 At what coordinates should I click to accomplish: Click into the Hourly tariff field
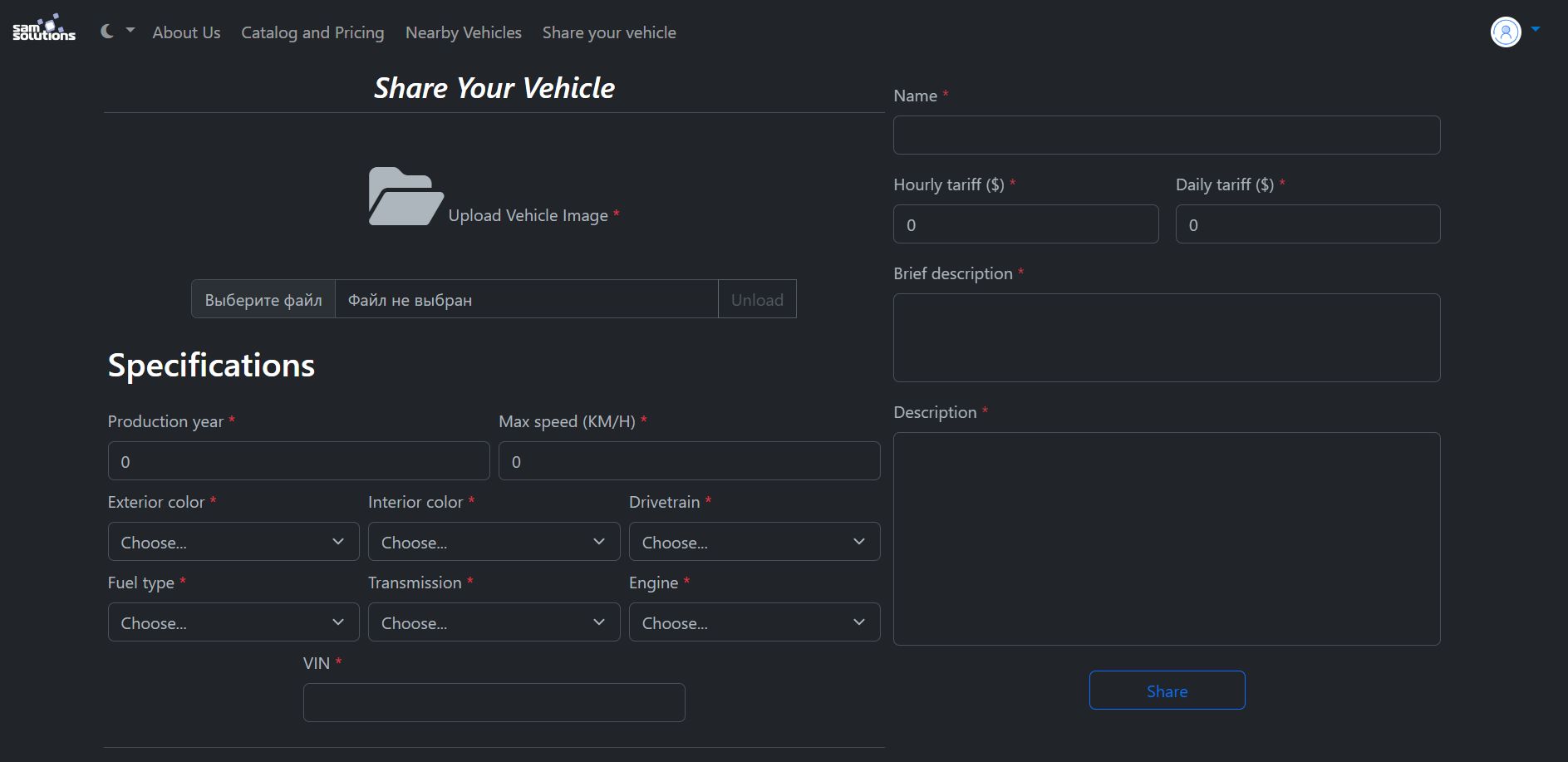pos(1025,224)
